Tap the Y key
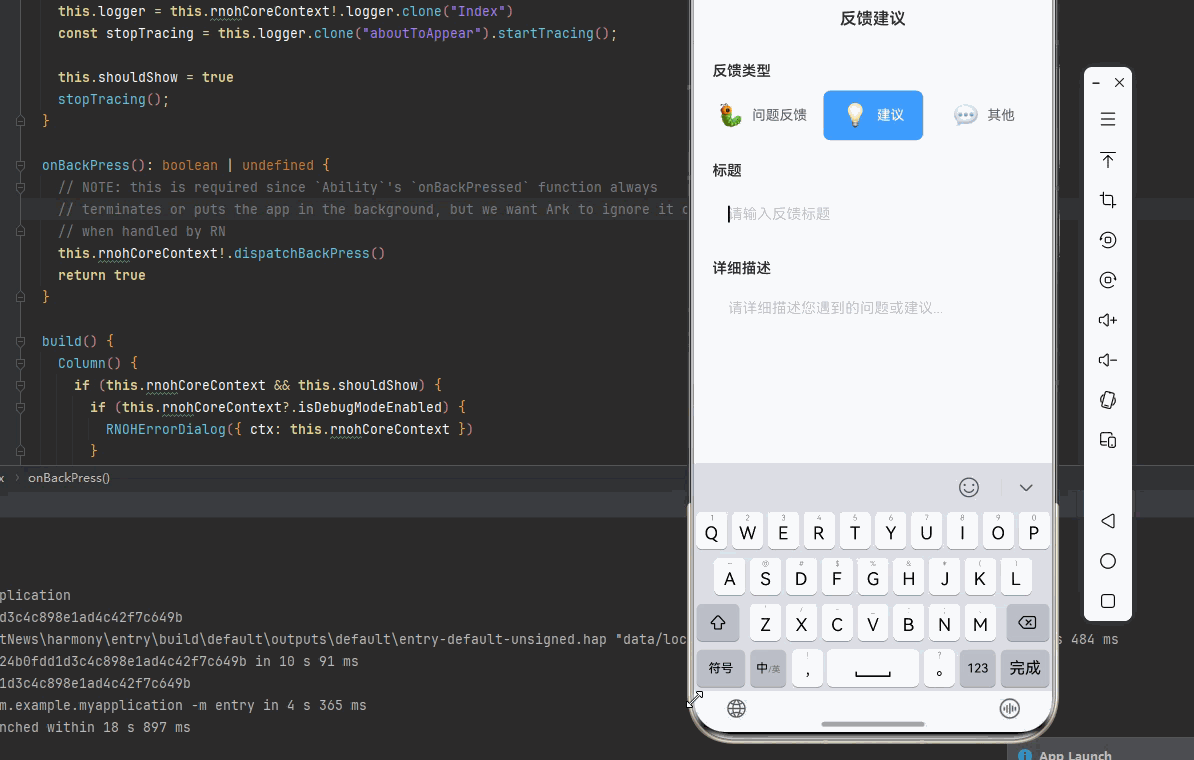This screenshot has width=1194, height=760. [x=890, y=532]
